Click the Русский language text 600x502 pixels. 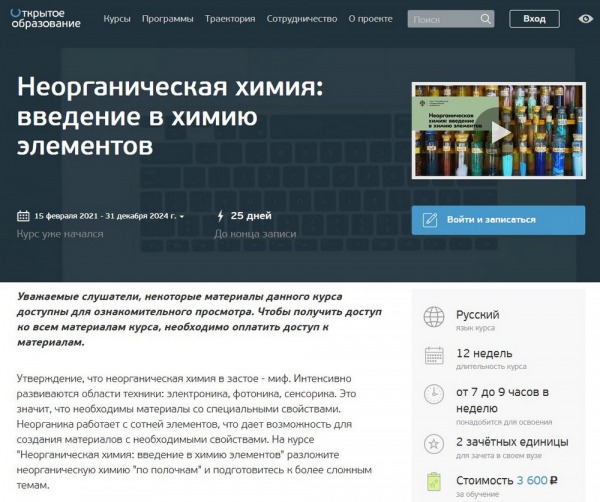click(478, 315)
